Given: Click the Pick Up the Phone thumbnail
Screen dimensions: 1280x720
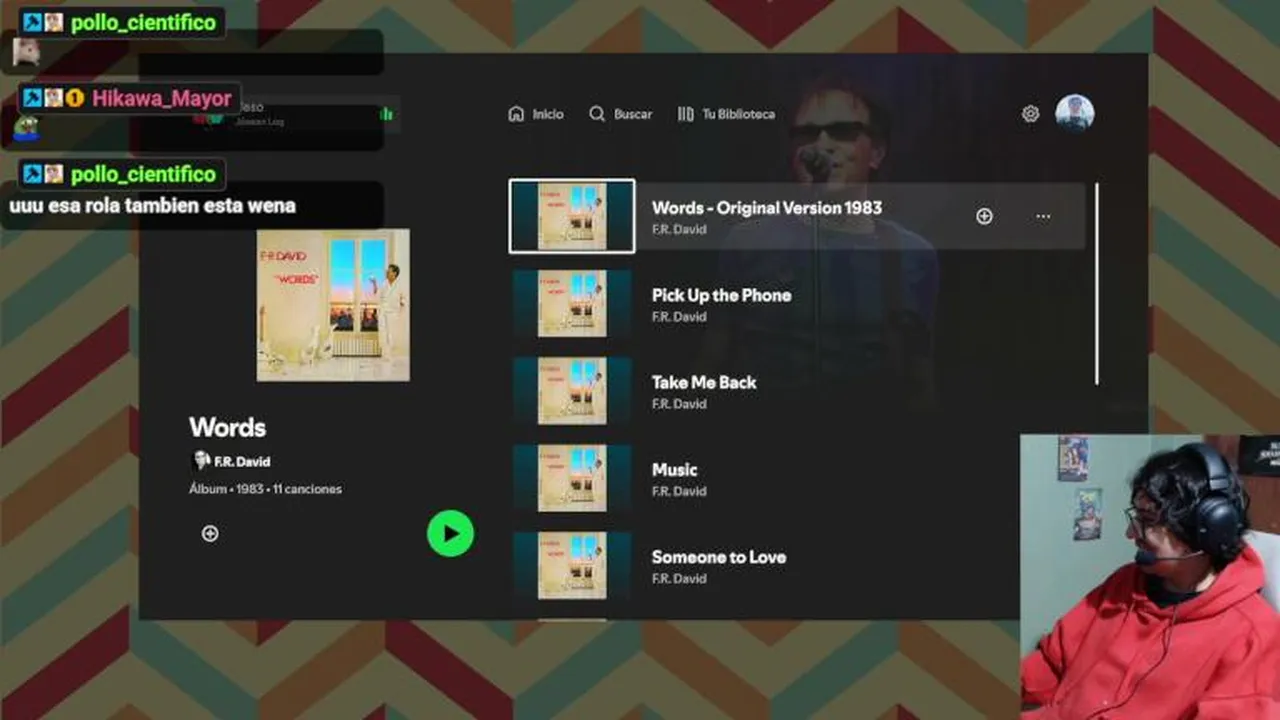Looking at the screenshot, I should coord(572,303).
